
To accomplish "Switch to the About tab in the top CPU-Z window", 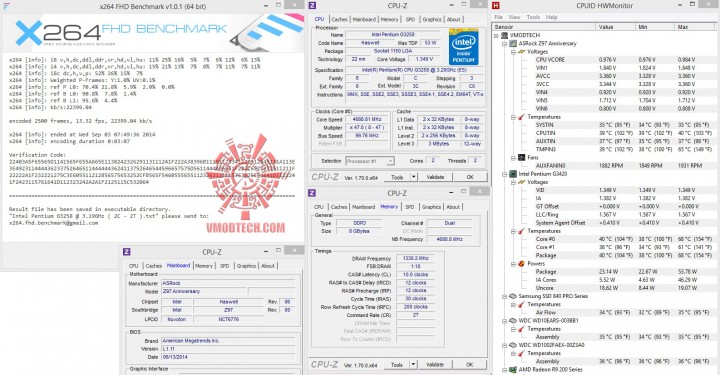I will pos(454,19).
